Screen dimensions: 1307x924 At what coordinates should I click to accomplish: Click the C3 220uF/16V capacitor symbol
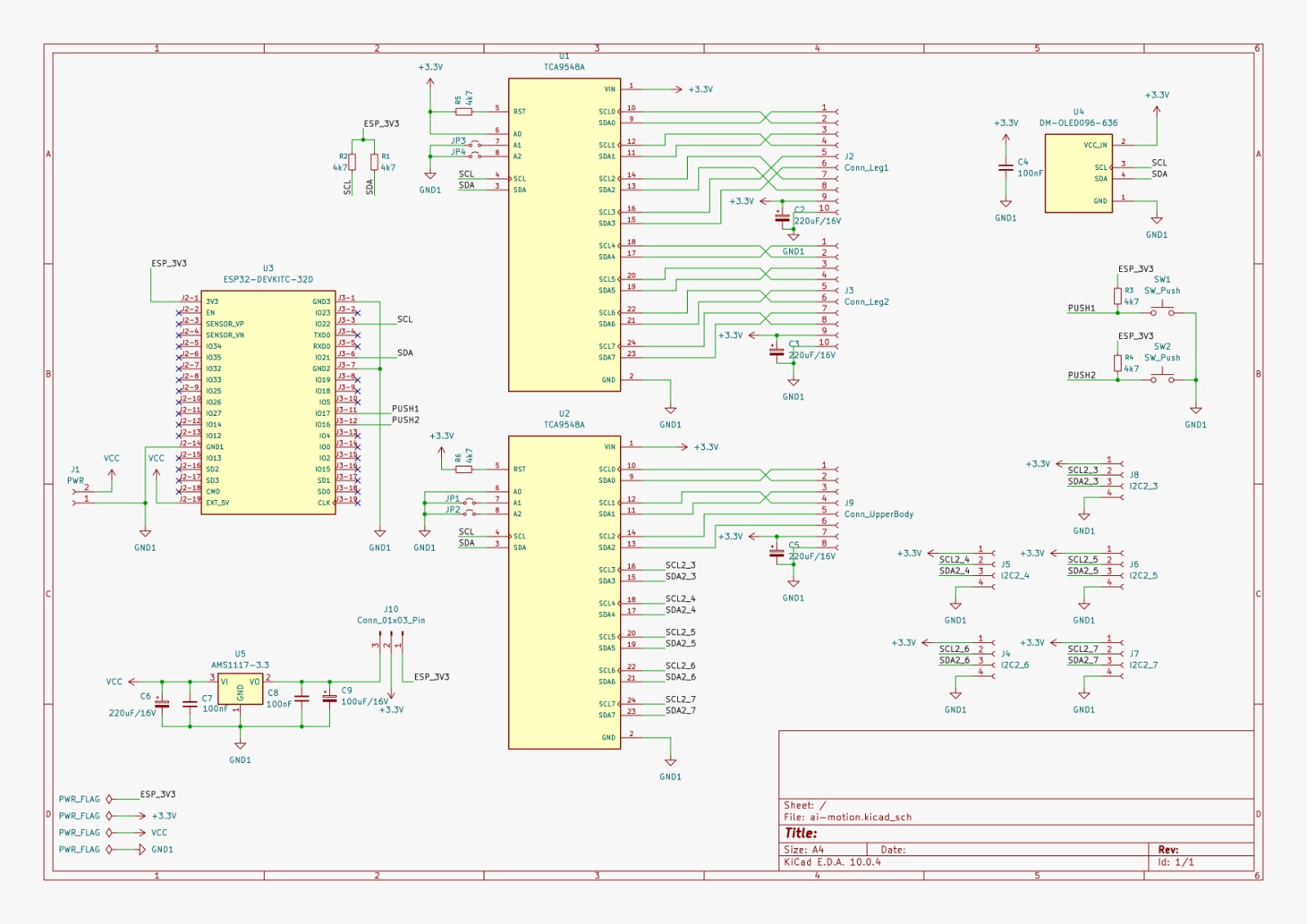click(x=777, y=351)
